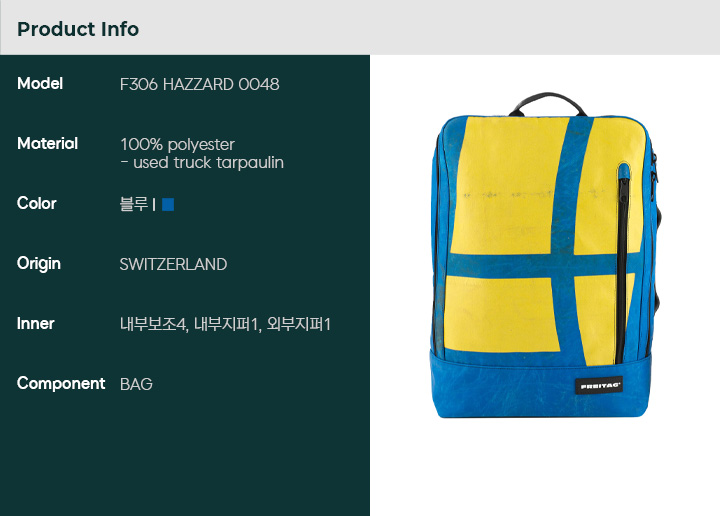The width and height of the screenshot is (720, 516).
Task: Click the inner pockets description text
Action: tap(225, 324)
